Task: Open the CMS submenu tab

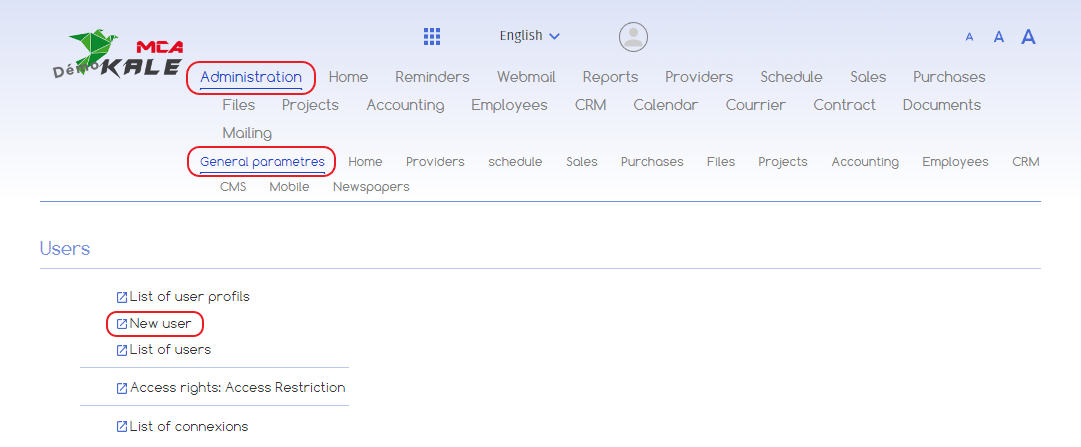Action: tap(233, 187)
